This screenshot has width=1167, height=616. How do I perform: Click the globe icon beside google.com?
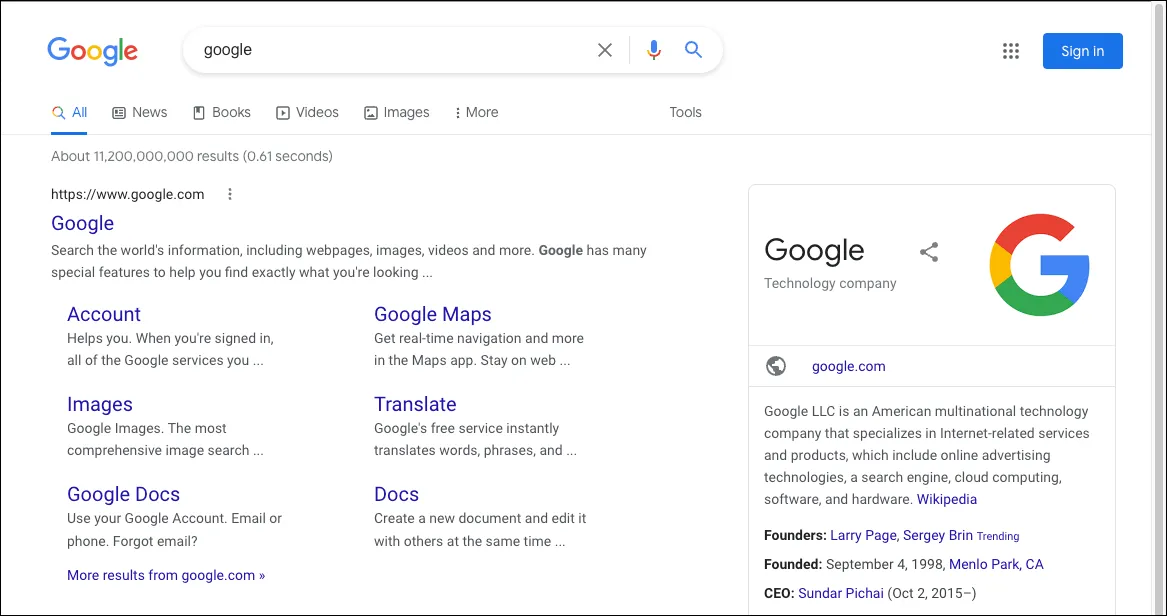pyautogui.click(x=776, y=366)
